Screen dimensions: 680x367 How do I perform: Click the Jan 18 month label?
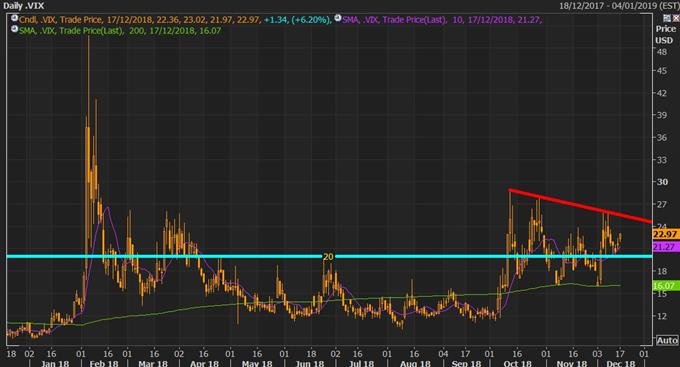pos(55,363)
